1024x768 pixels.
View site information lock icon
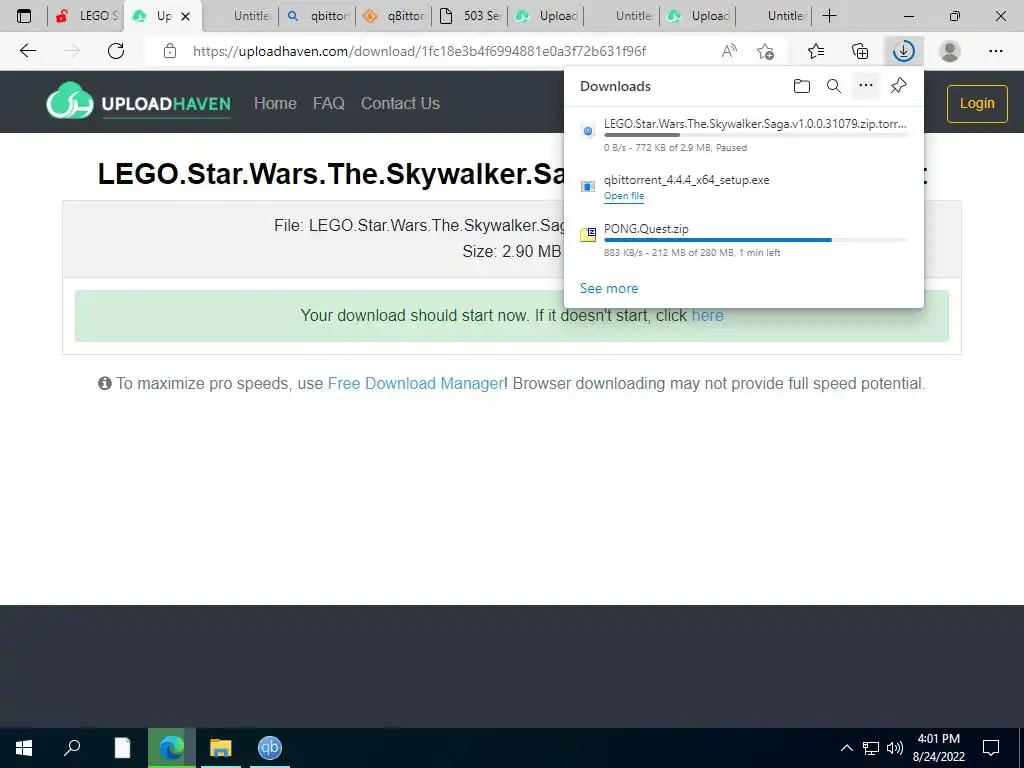point(170,51)
